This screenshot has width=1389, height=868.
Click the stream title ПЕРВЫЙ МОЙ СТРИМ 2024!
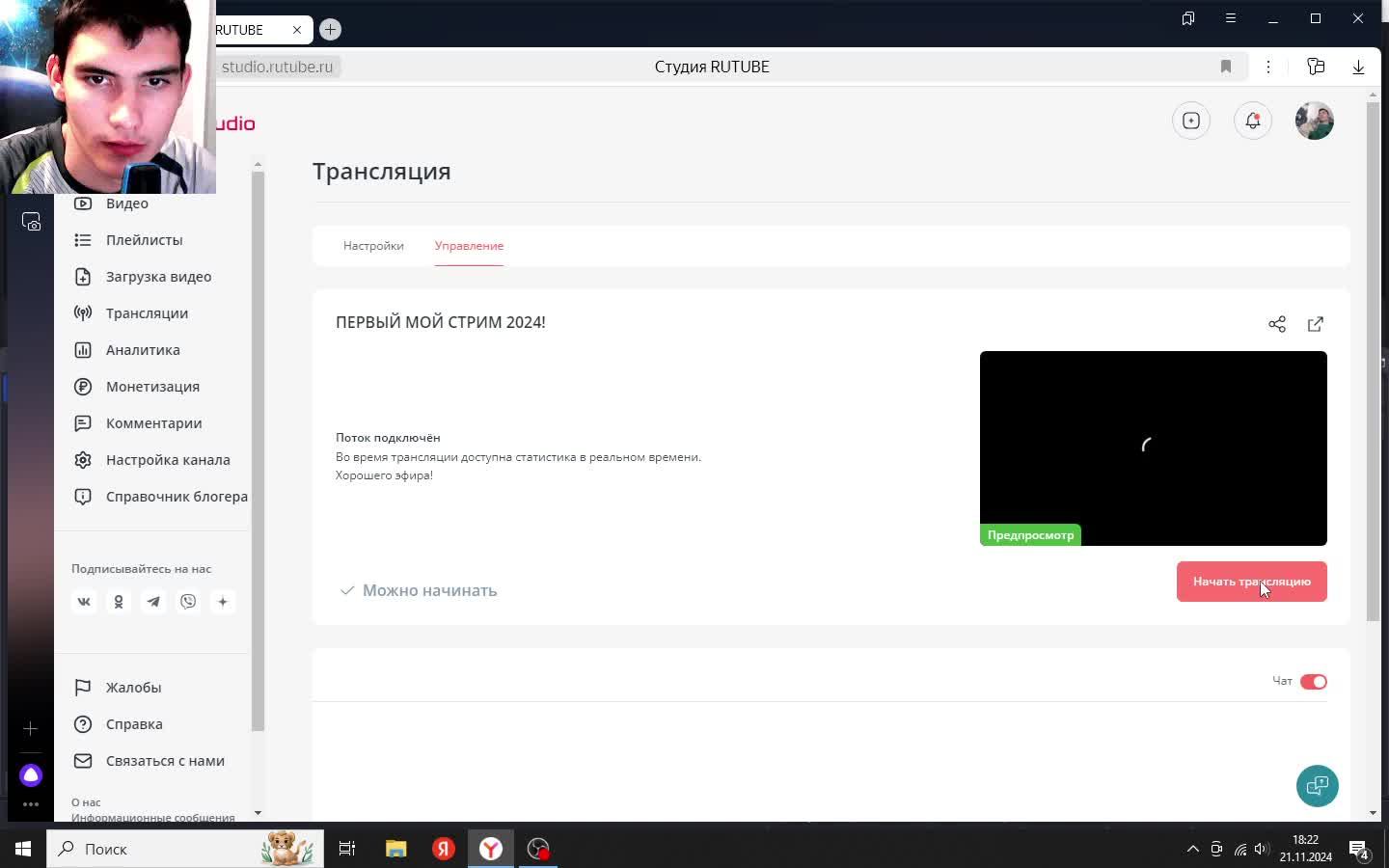441,322
